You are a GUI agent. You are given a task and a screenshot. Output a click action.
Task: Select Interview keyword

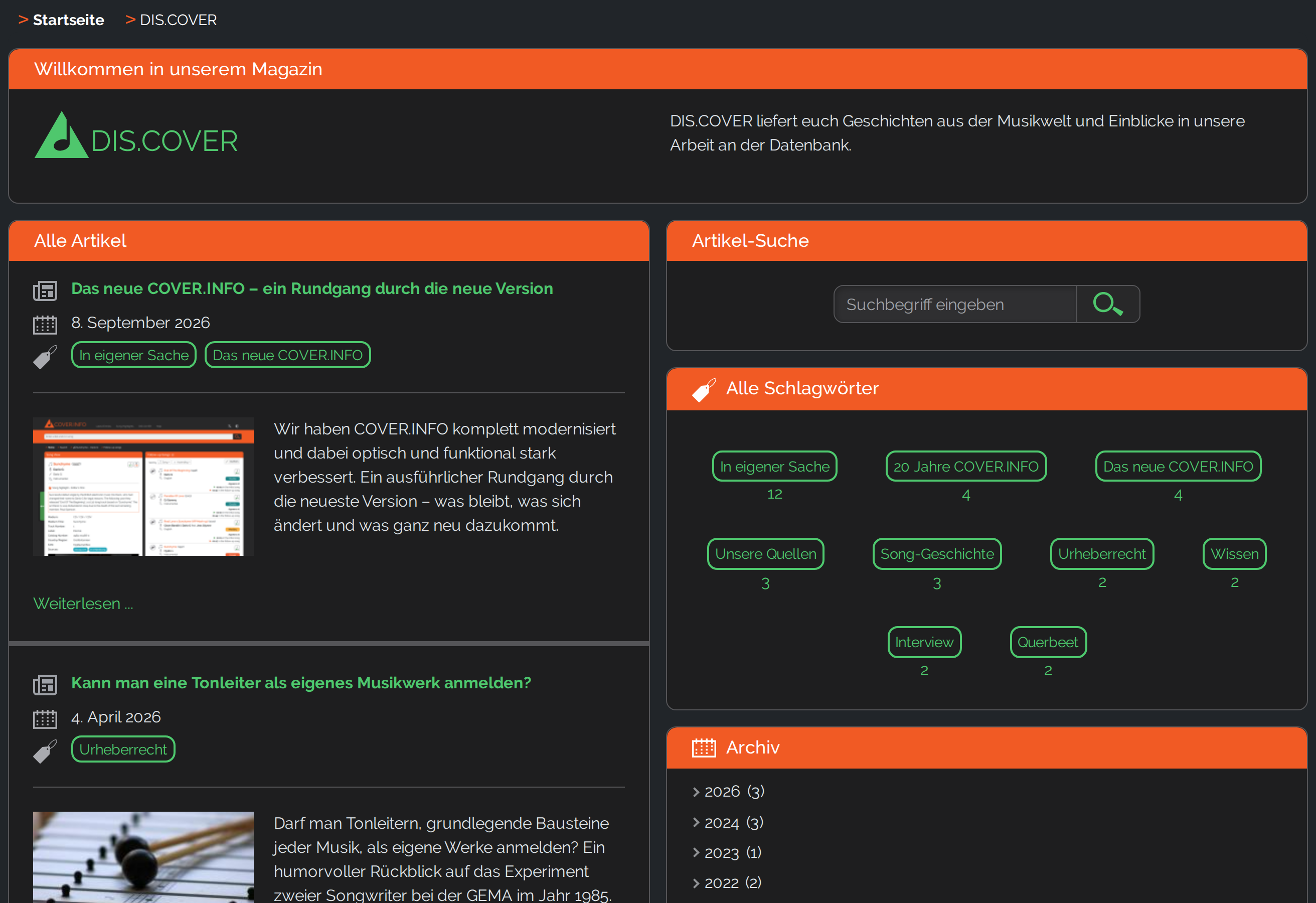point(924,642)
